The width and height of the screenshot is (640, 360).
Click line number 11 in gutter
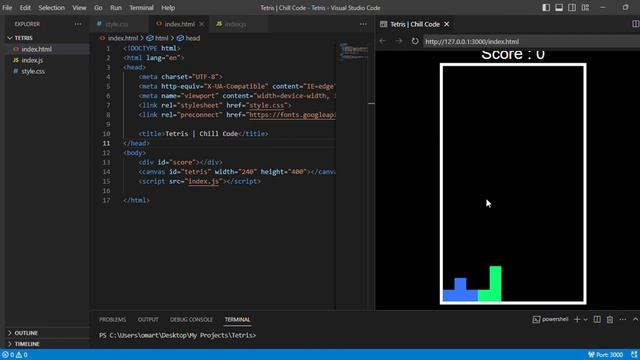coord(106,143)
